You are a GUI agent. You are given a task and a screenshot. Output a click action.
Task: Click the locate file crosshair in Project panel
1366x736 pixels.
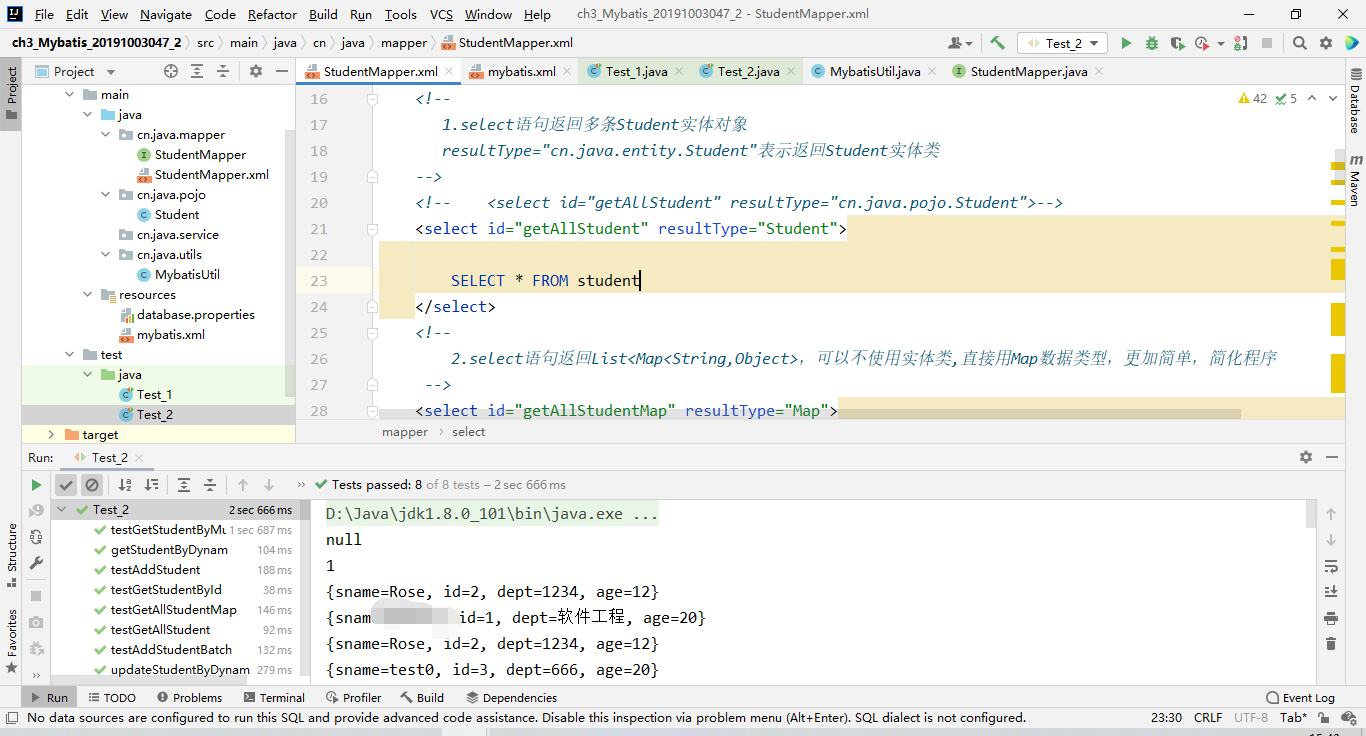tap(171, 71)
